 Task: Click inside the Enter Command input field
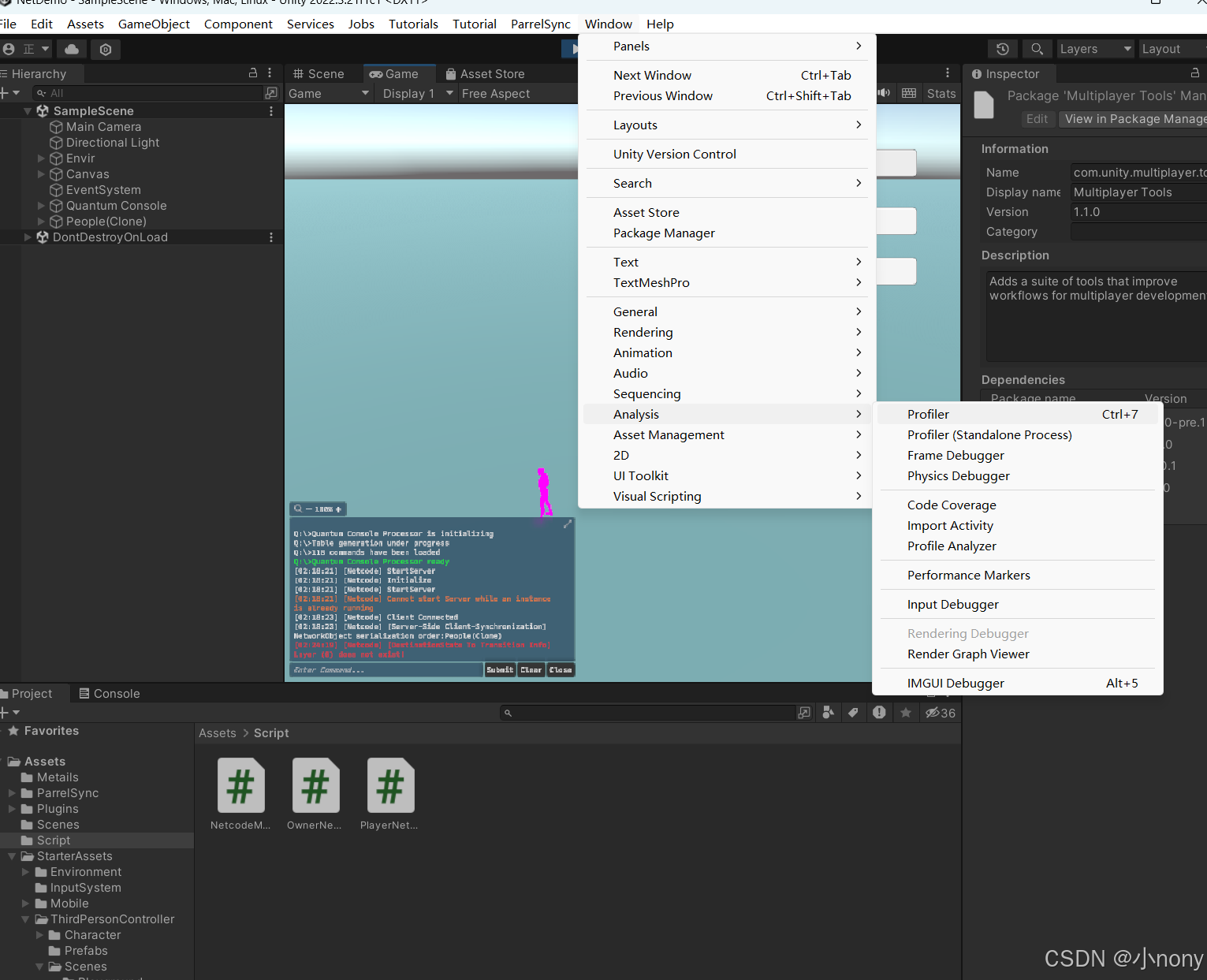(x=386, y=669)
